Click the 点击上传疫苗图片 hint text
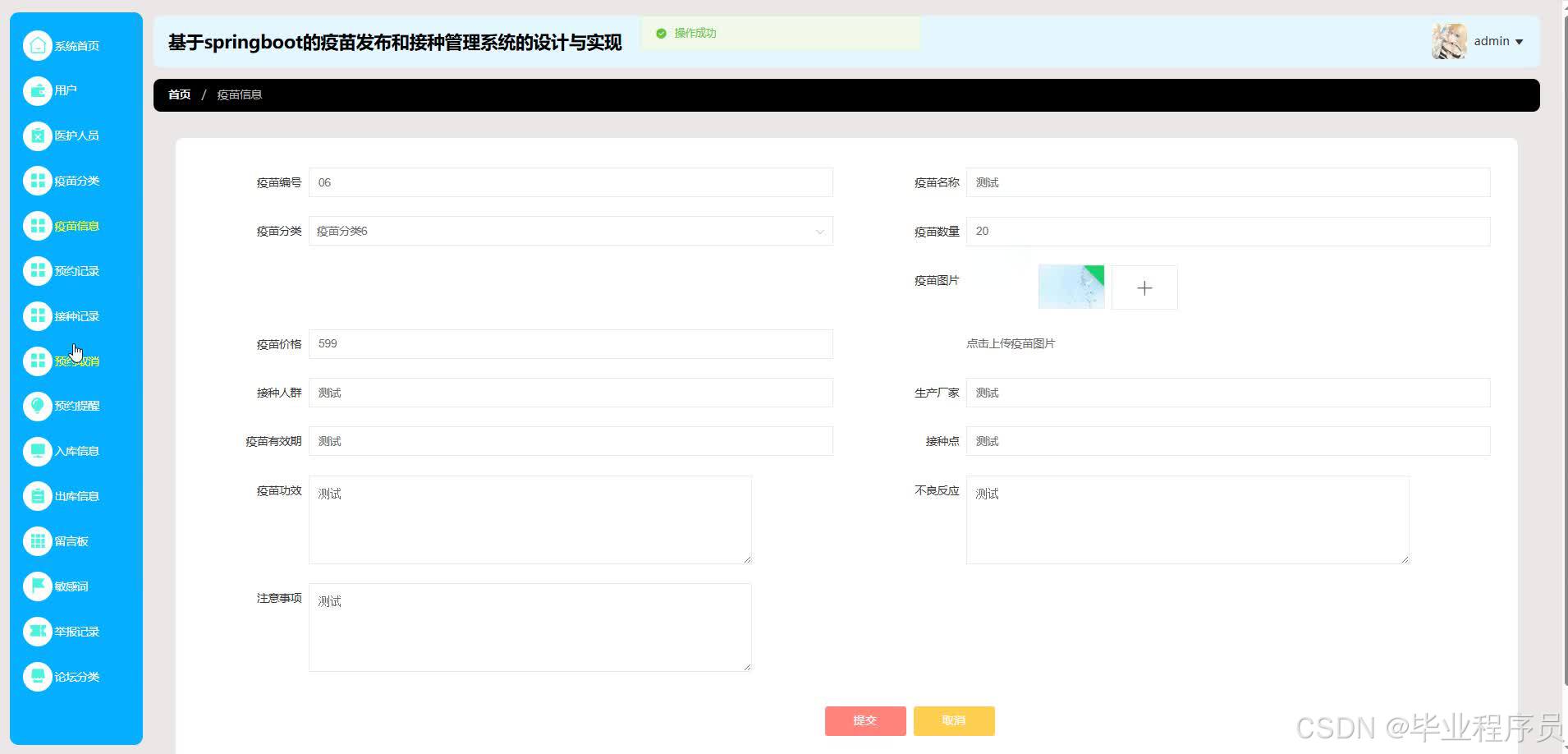1568x754 pixels. click(x=1011, y=343)
